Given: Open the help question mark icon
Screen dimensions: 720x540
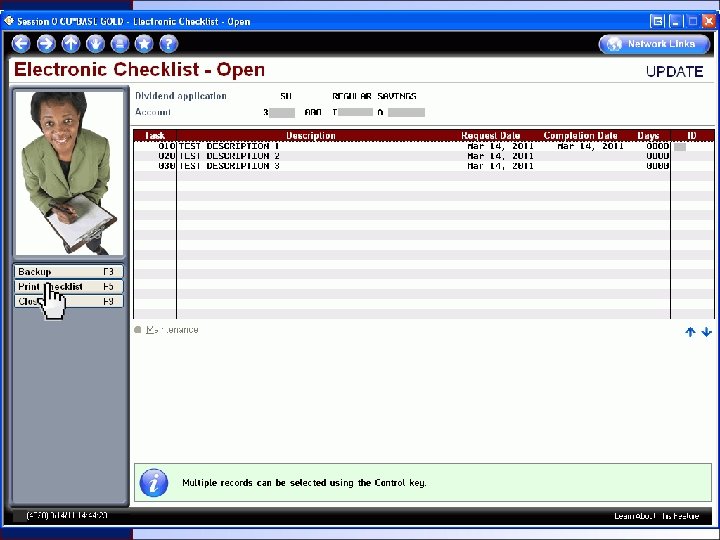Looking at the screenshot, I should click(x=169, y=44).
